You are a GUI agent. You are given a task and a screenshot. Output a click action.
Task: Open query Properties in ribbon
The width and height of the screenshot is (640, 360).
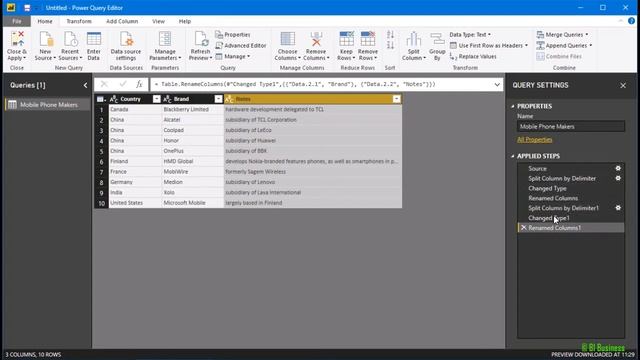click(x=233, y=35)
